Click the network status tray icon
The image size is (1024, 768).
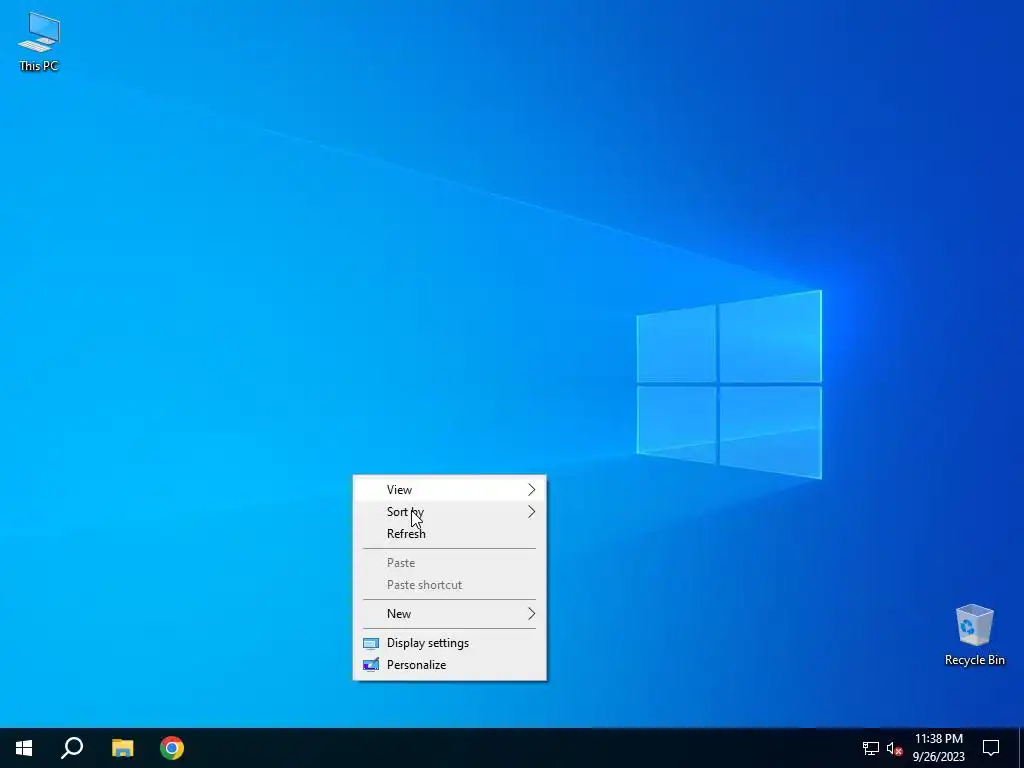point(871,748)
